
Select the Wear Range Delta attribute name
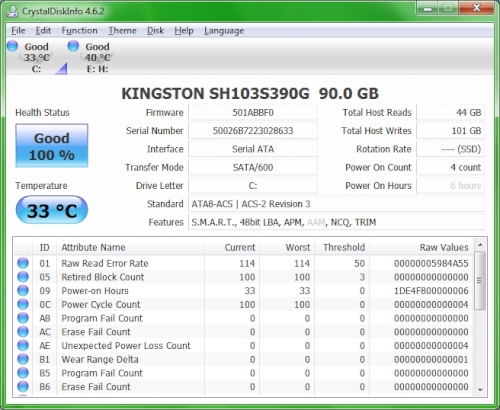100,359
